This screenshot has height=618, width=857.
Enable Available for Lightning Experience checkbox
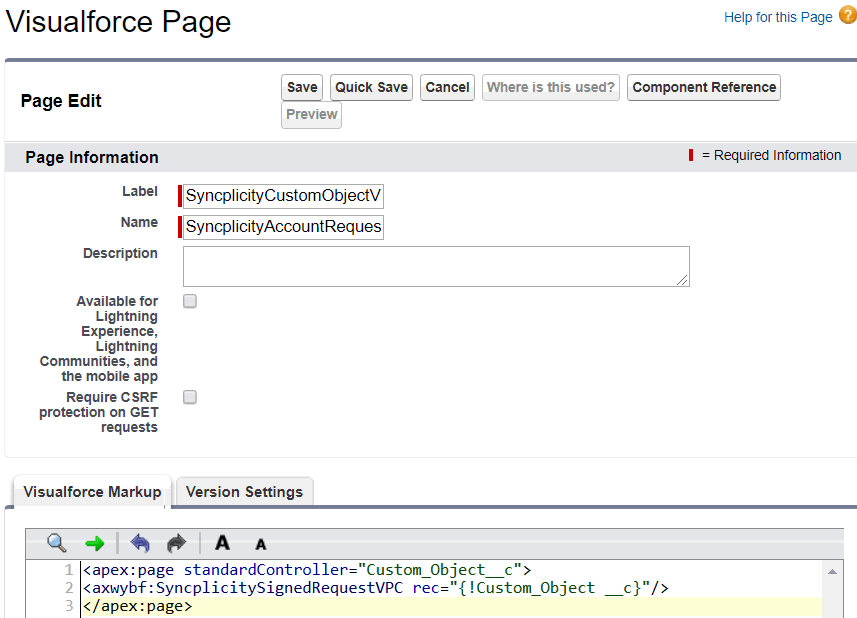[190, 301]
